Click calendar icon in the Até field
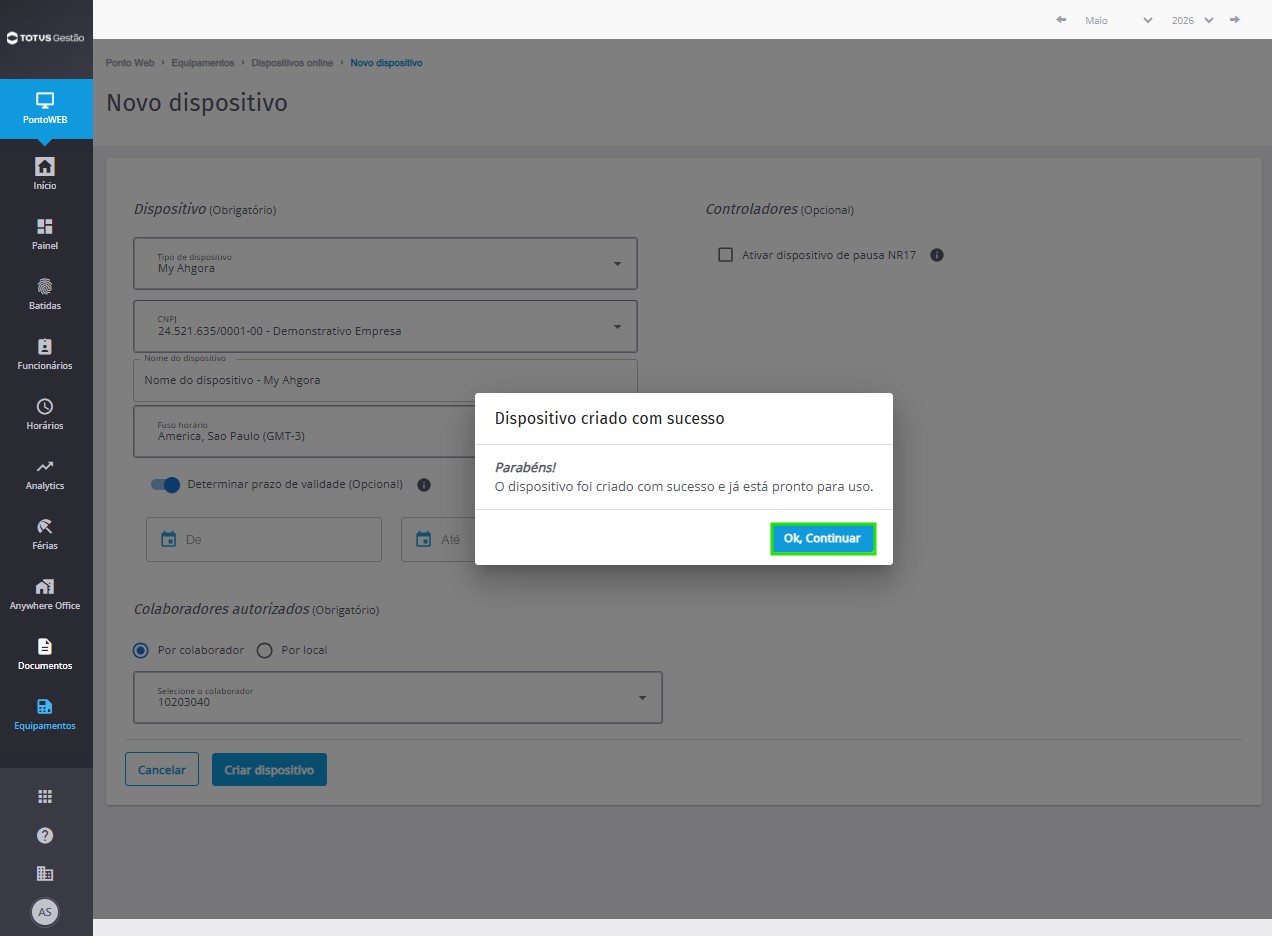This screenshot has width=1272, height=936. (423, 539)
